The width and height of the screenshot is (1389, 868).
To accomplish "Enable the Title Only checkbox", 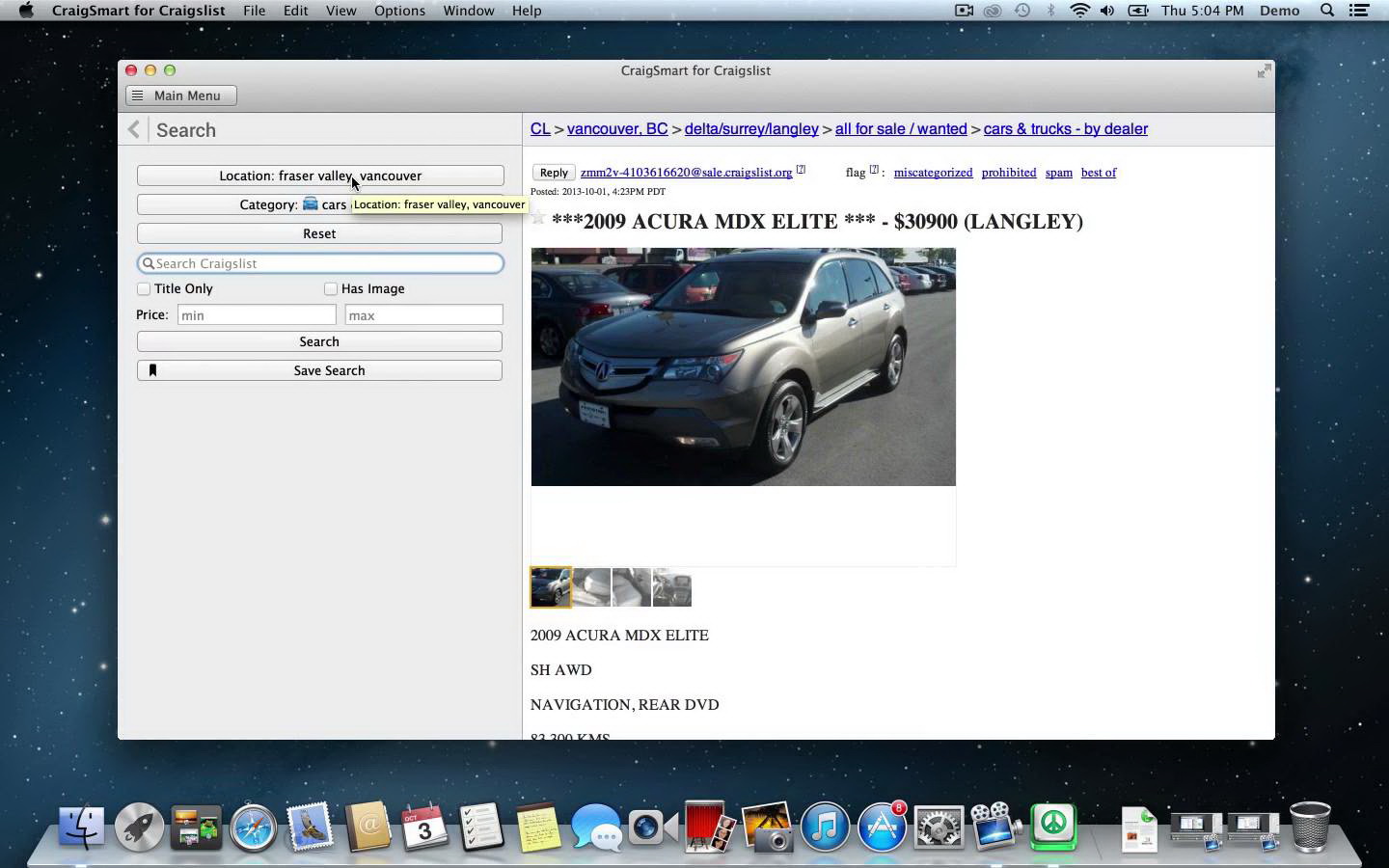I will [x=144, y=288].
